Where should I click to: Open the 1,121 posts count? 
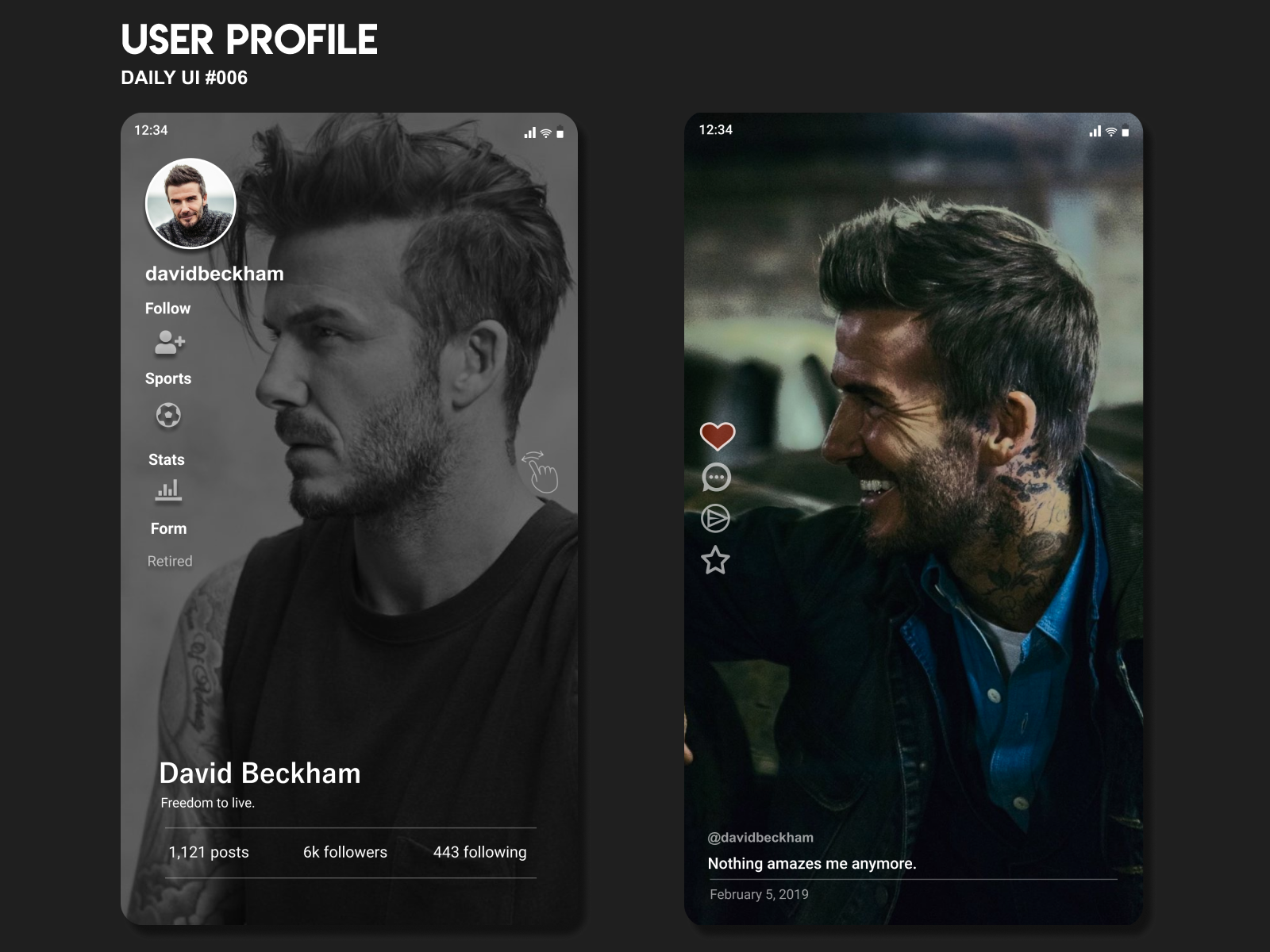pyautogui.click(x=209, y=852)
